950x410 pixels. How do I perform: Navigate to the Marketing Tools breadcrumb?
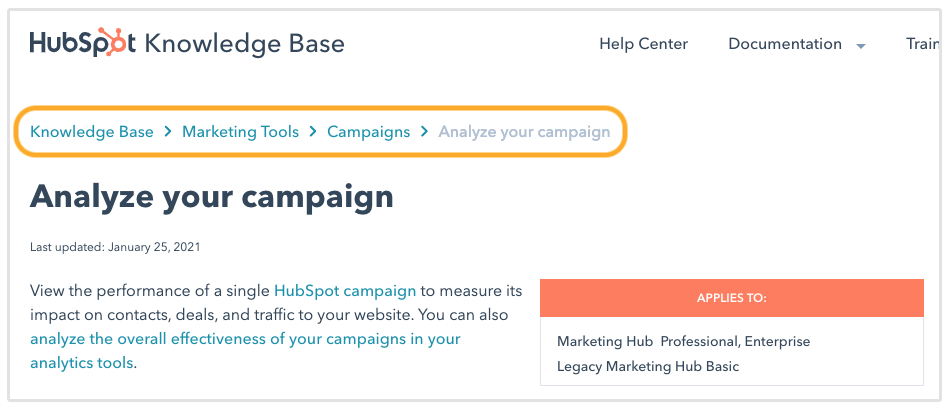pyautogui.click(x=240, y=132)
